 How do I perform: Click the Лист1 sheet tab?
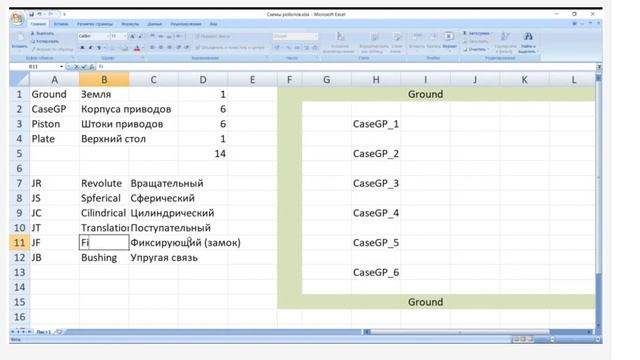[44, 332]
